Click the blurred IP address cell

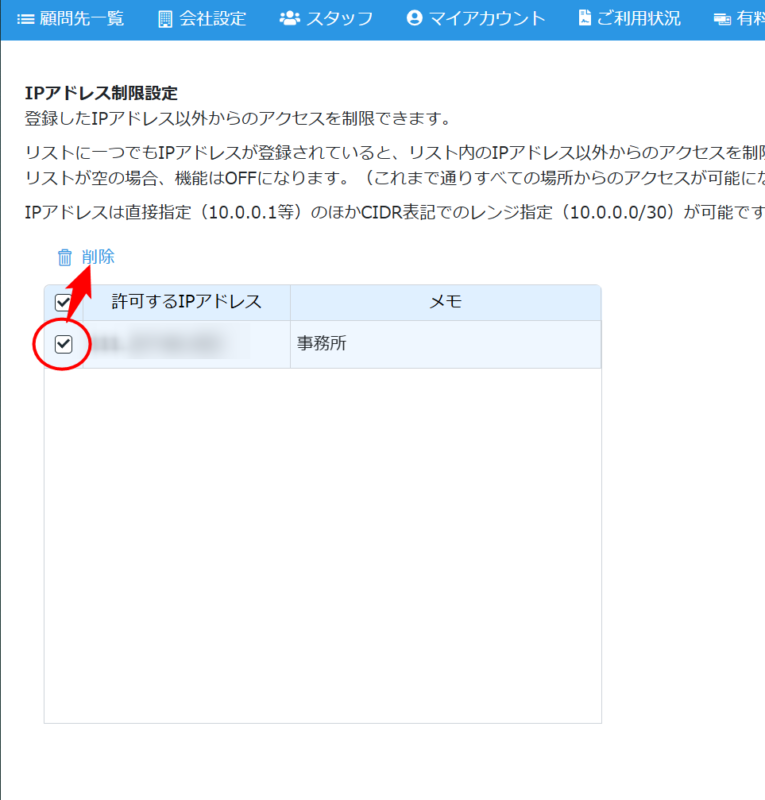coord(187,344)
